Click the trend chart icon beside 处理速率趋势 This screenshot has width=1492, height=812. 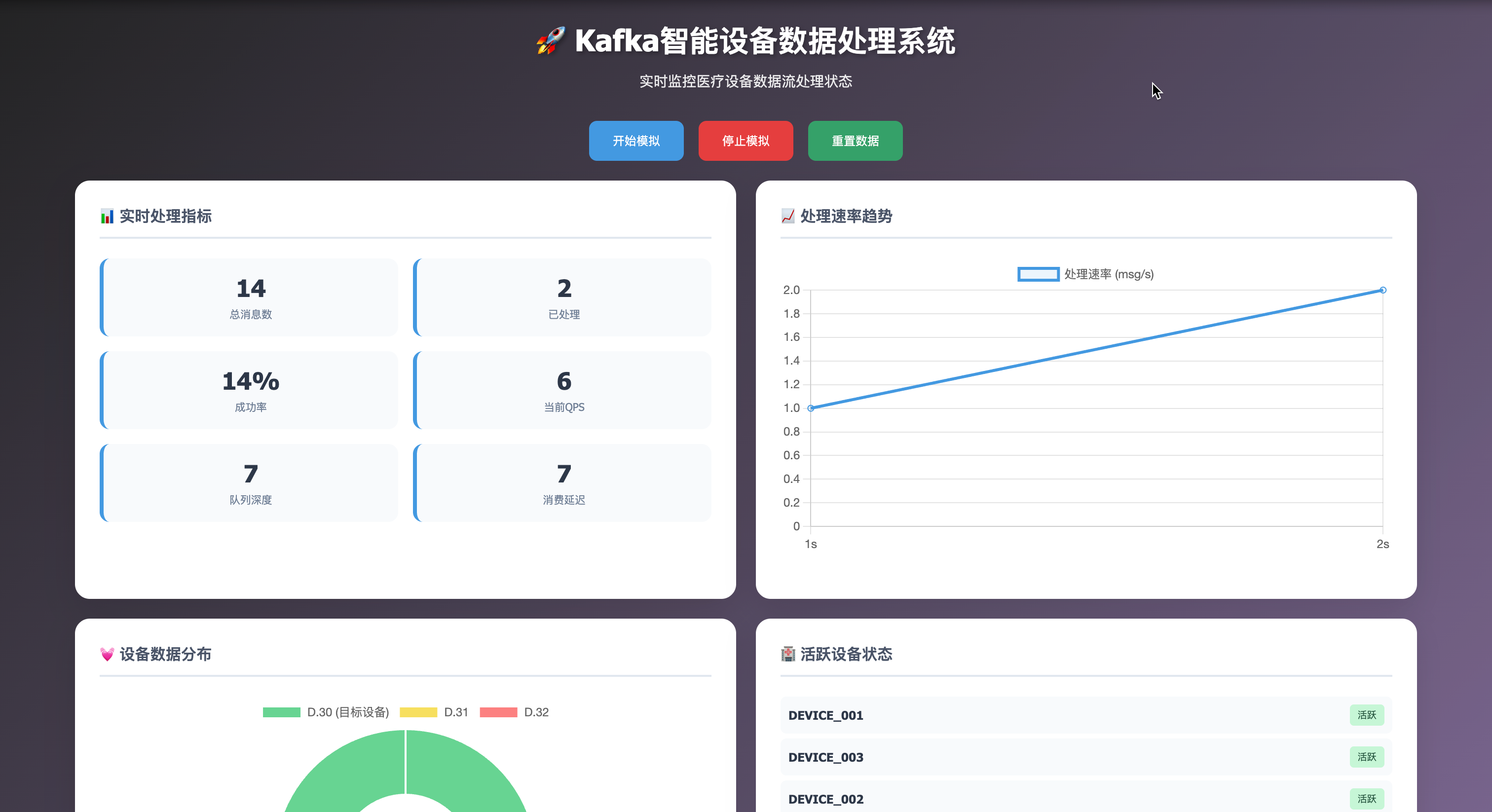click(x=788, y=217)
